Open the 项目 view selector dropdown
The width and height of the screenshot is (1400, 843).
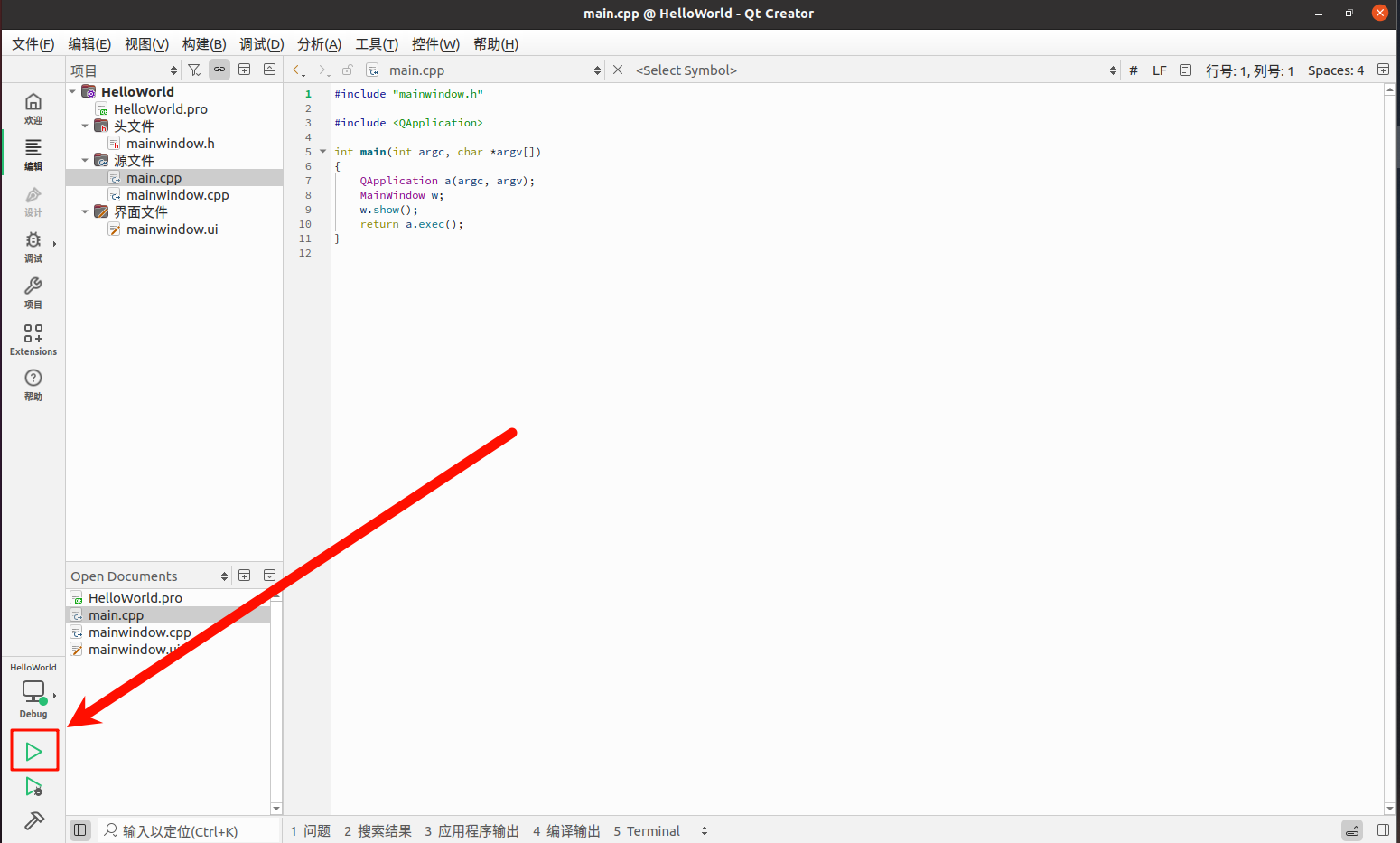point(124,70)
